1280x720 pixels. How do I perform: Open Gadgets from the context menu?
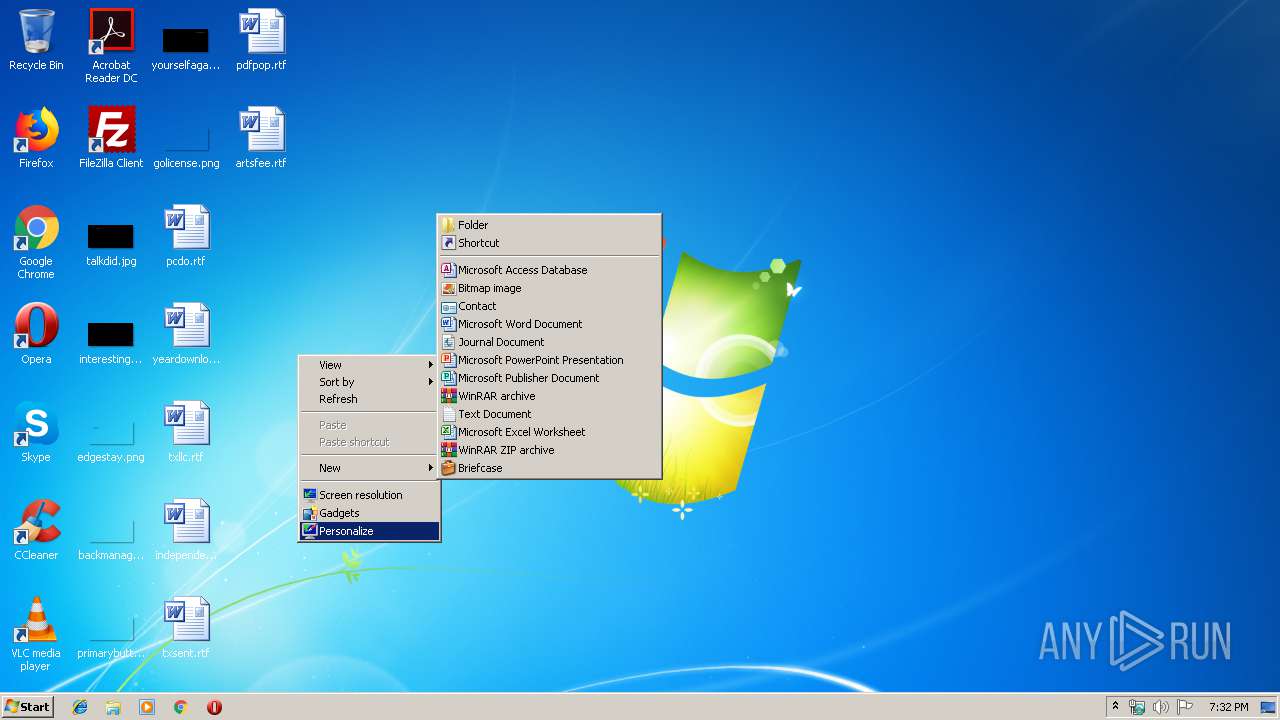(370, 513)
